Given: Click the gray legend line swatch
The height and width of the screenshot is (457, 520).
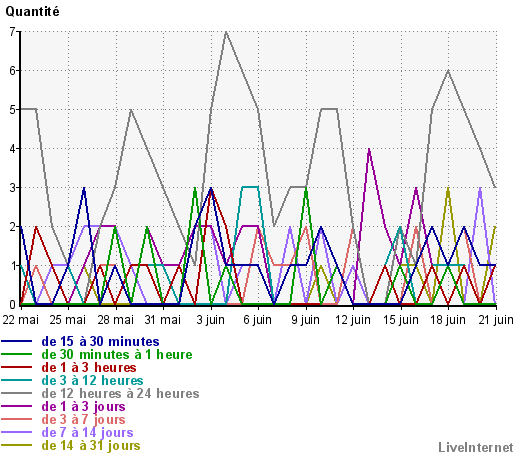Looking at the screenshot, I should [17, 393].
